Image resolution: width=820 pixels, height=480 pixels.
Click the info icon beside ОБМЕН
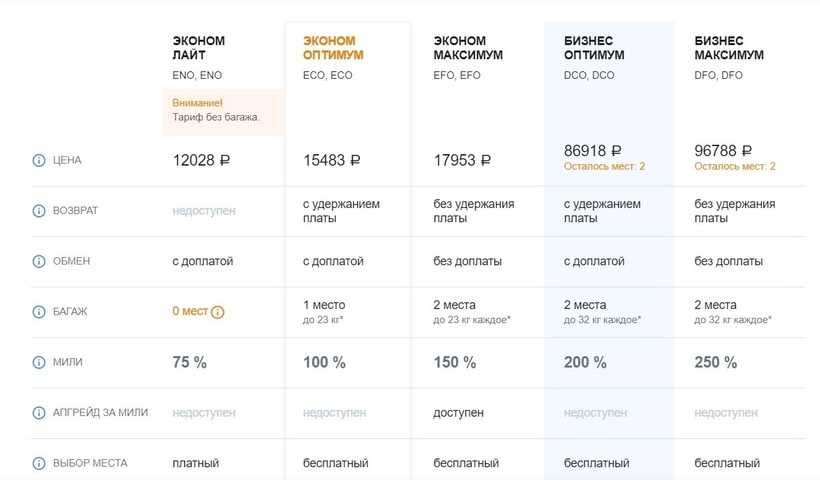(39, 261)
